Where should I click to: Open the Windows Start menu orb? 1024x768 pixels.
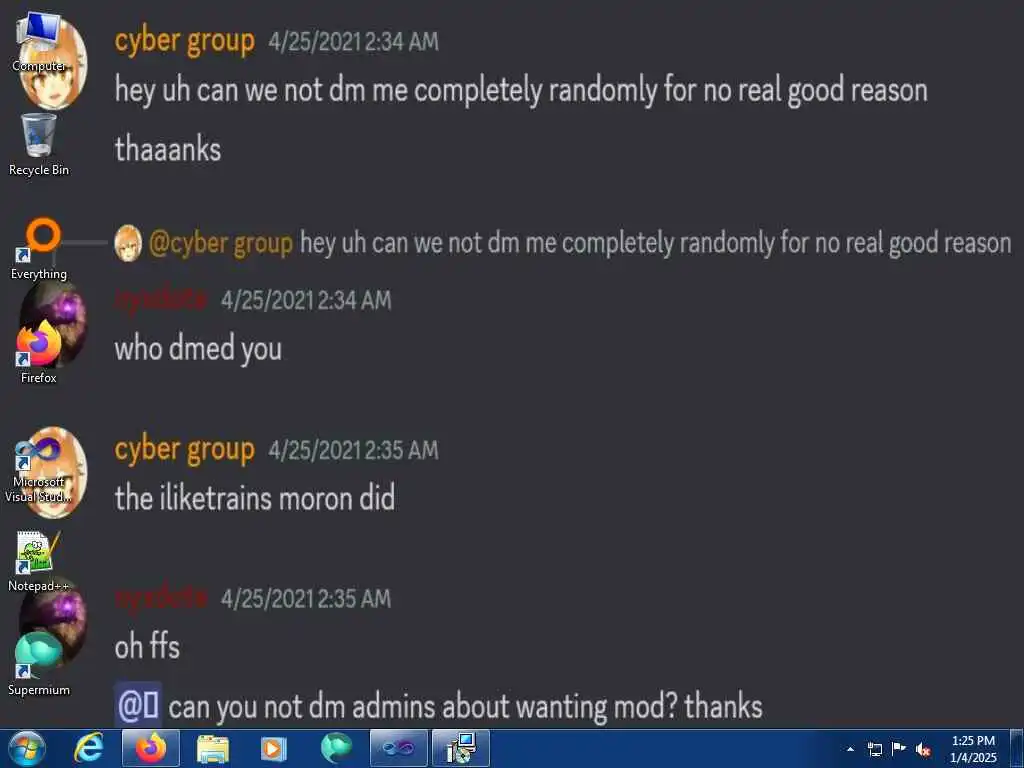(x=27, y=748)
